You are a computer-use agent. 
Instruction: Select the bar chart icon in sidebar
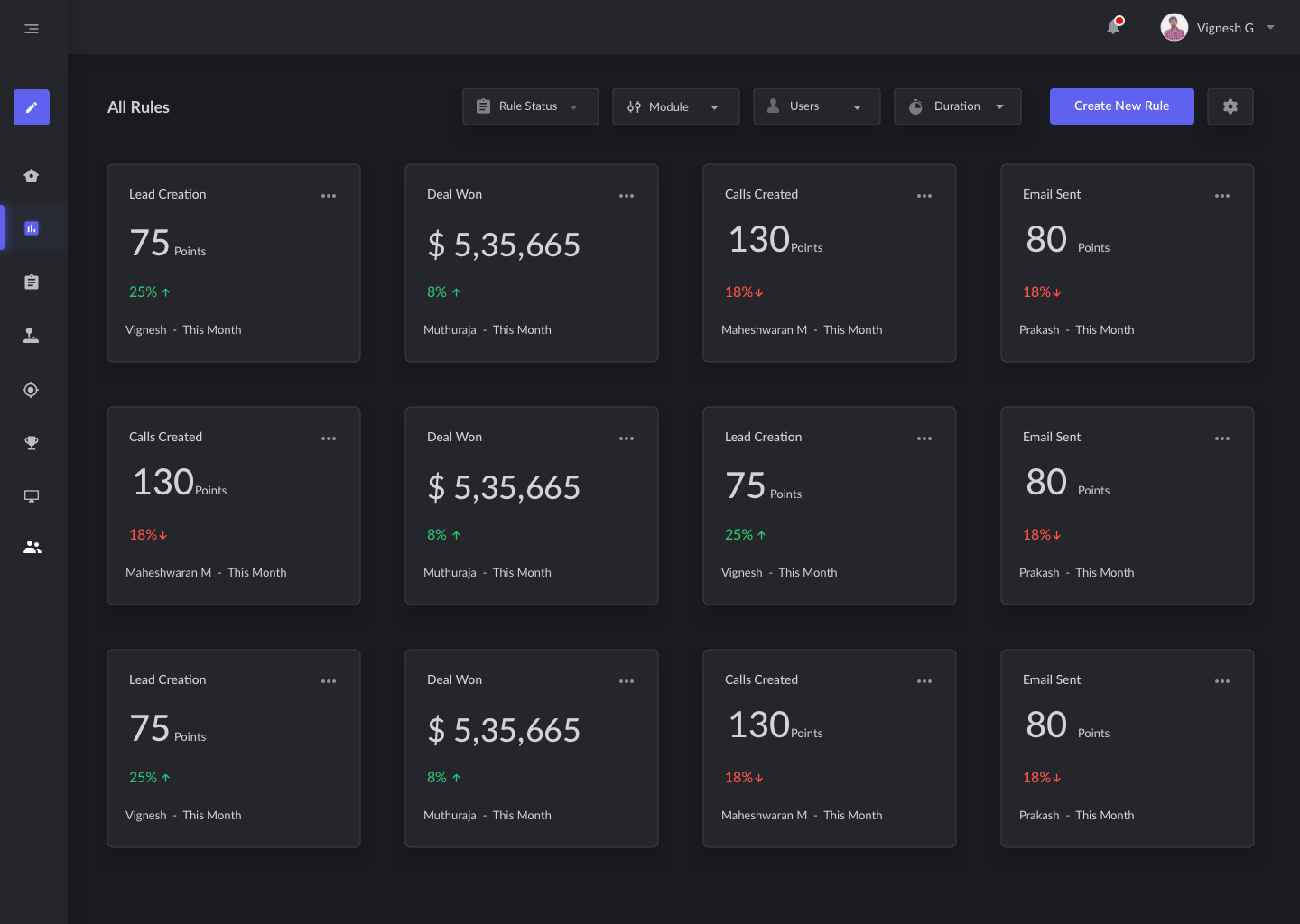pyautogui.click(x=32, y=228)
